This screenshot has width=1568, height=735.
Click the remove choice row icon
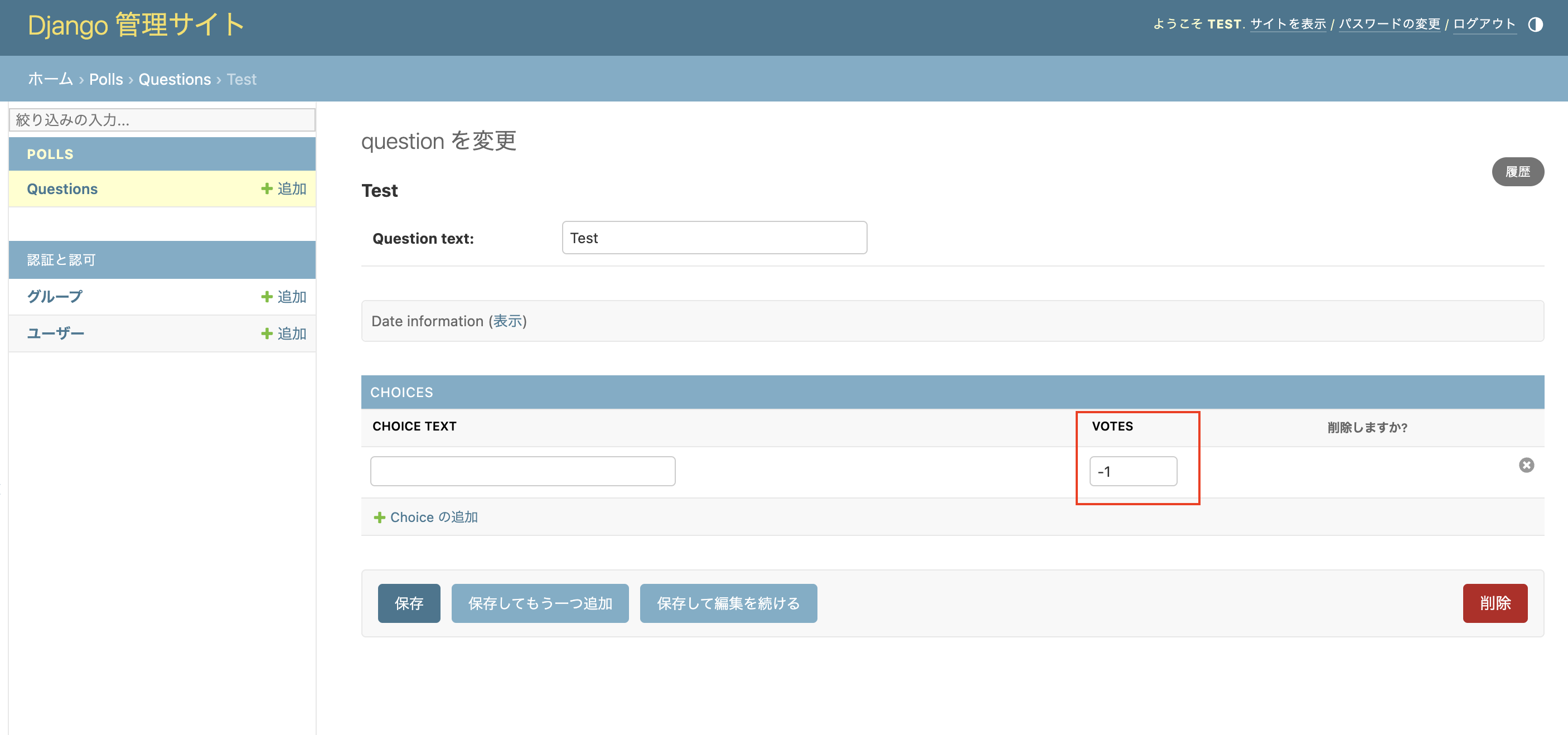click(x=1526, y=465)
